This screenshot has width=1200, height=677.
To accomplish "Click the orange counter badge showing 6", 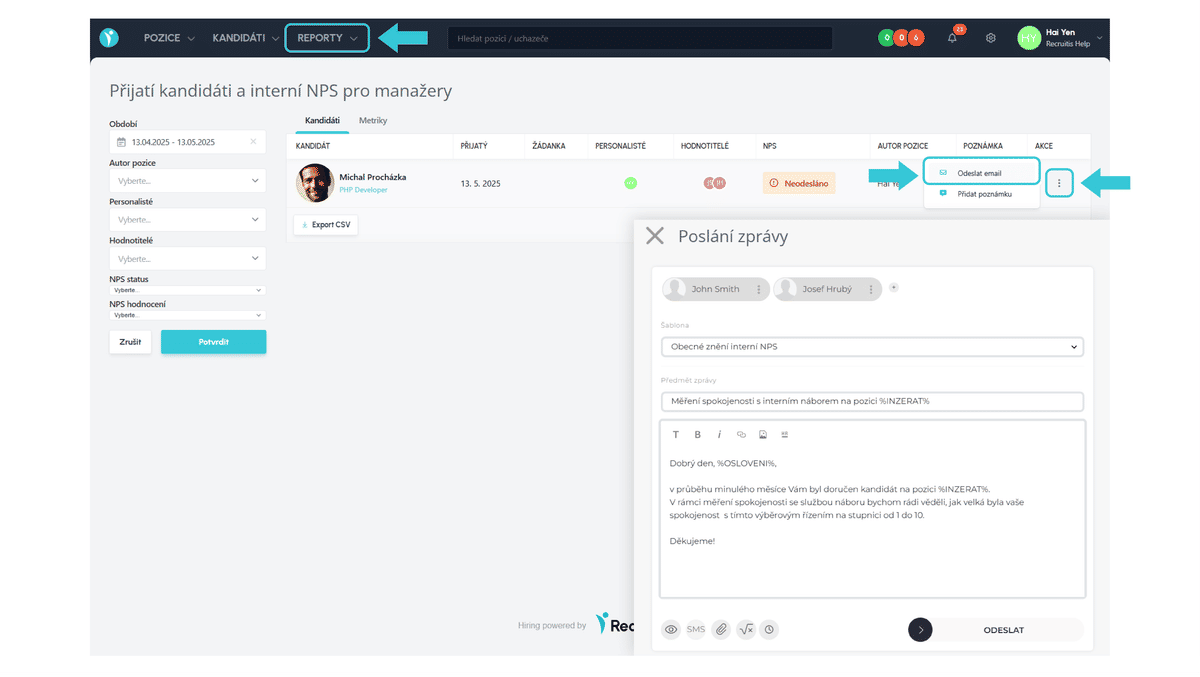I will point(916,38).
